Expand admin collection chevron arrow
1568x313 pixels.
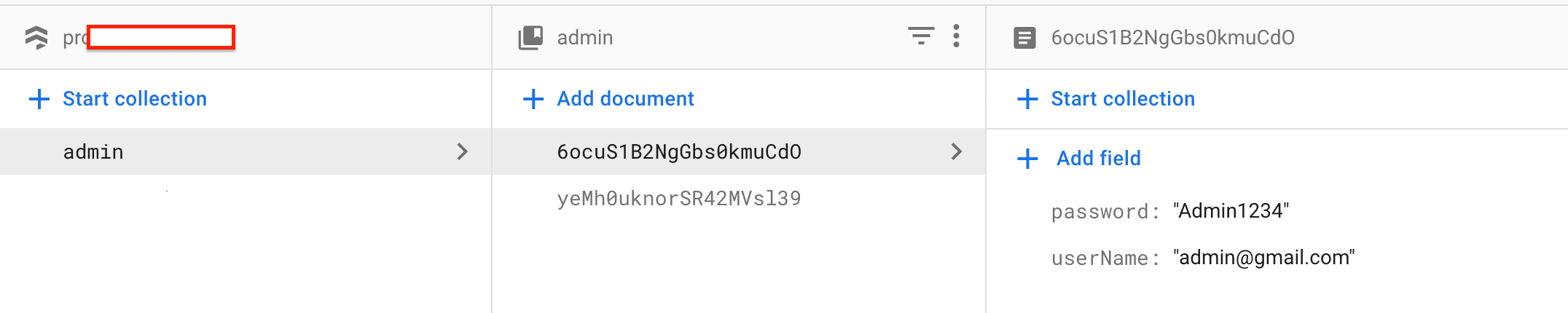click(x=462, y=151)
